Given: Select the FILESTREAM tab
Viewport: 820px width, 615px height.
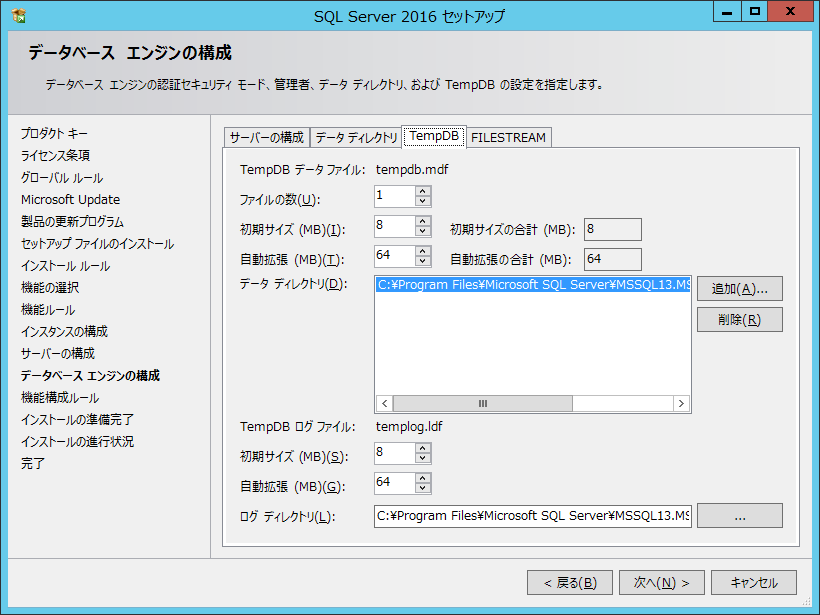Looking at the screenshot, I should [508, 138].
